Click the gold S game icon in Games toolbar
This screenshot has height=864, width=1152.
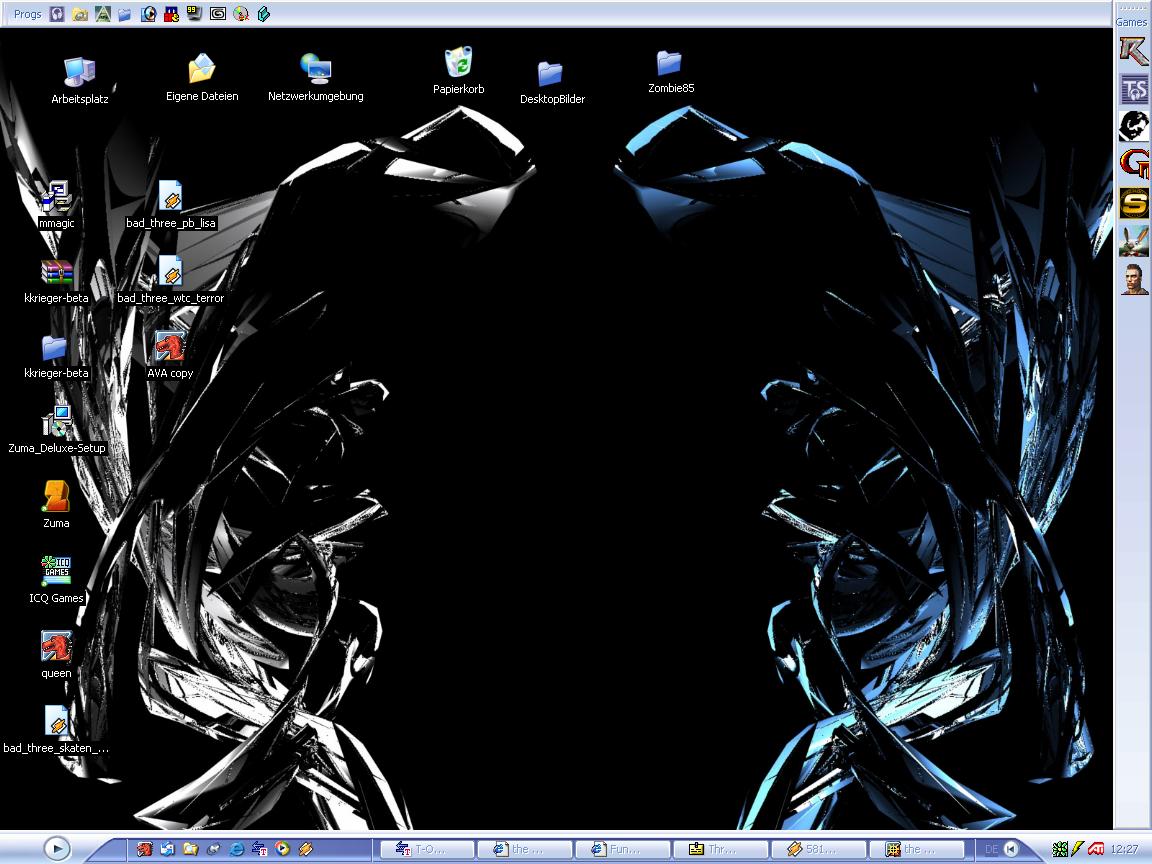tap(1134, 204)
